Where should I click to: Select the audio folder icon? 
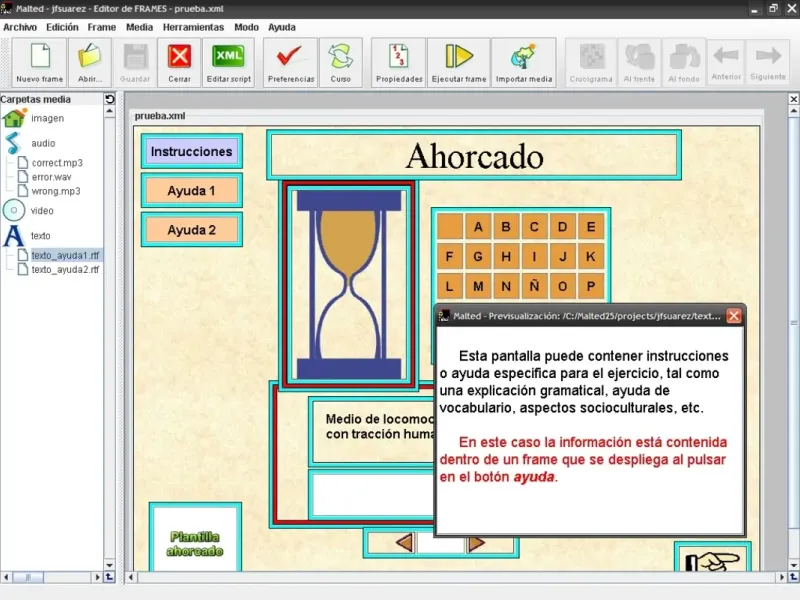point(14,143)
